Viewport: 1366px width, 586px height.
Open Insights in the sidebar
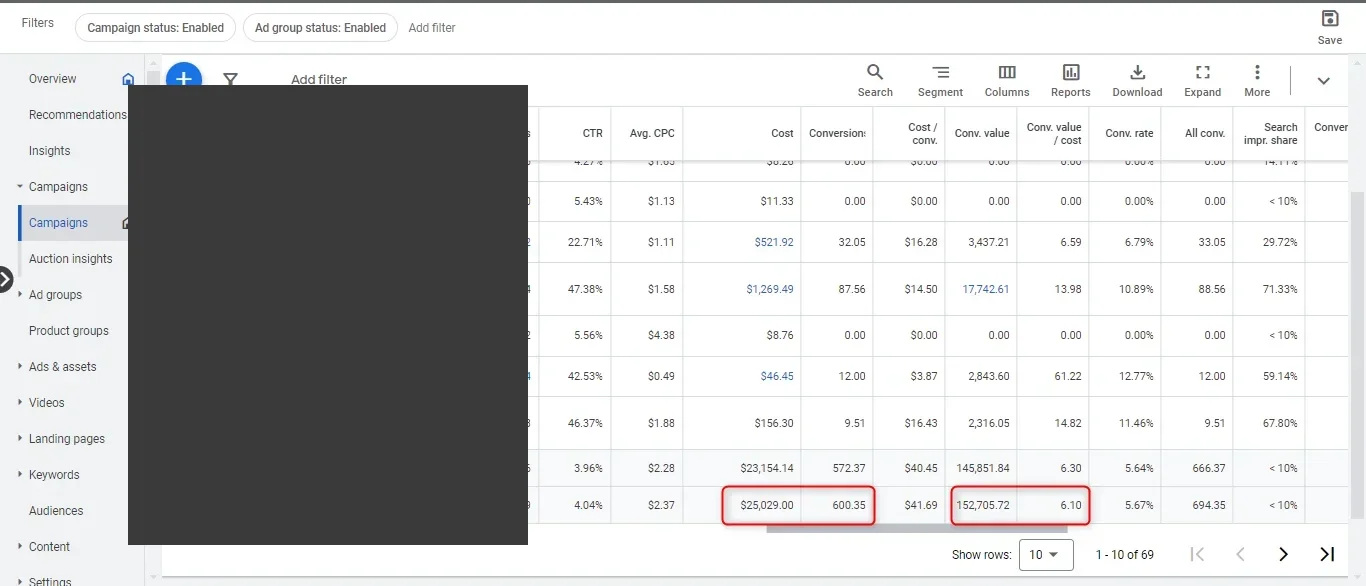click(50, 151)
